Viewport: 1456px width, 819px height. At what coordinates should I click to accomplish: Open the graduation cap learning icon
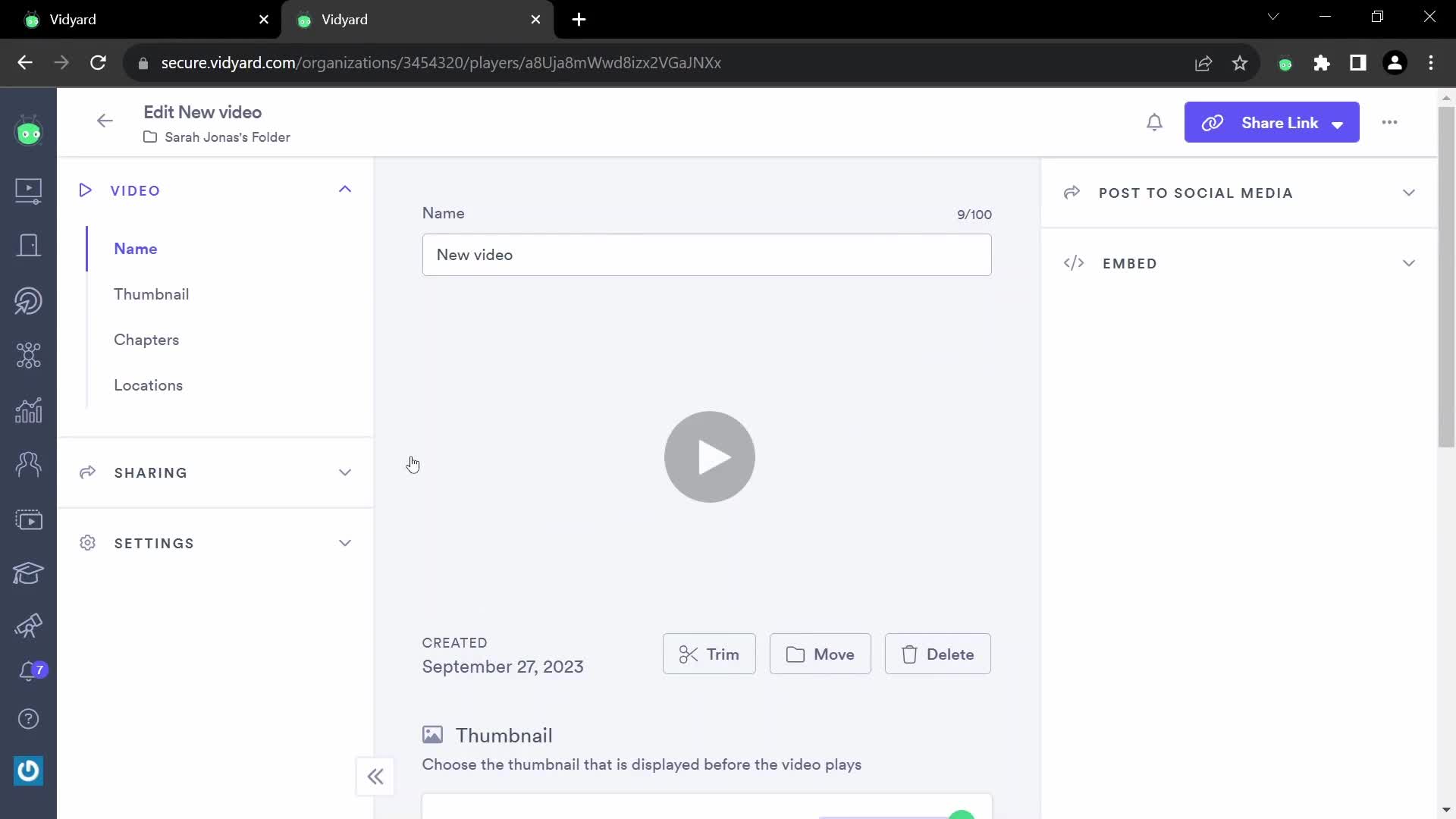[x=29, y=573]
